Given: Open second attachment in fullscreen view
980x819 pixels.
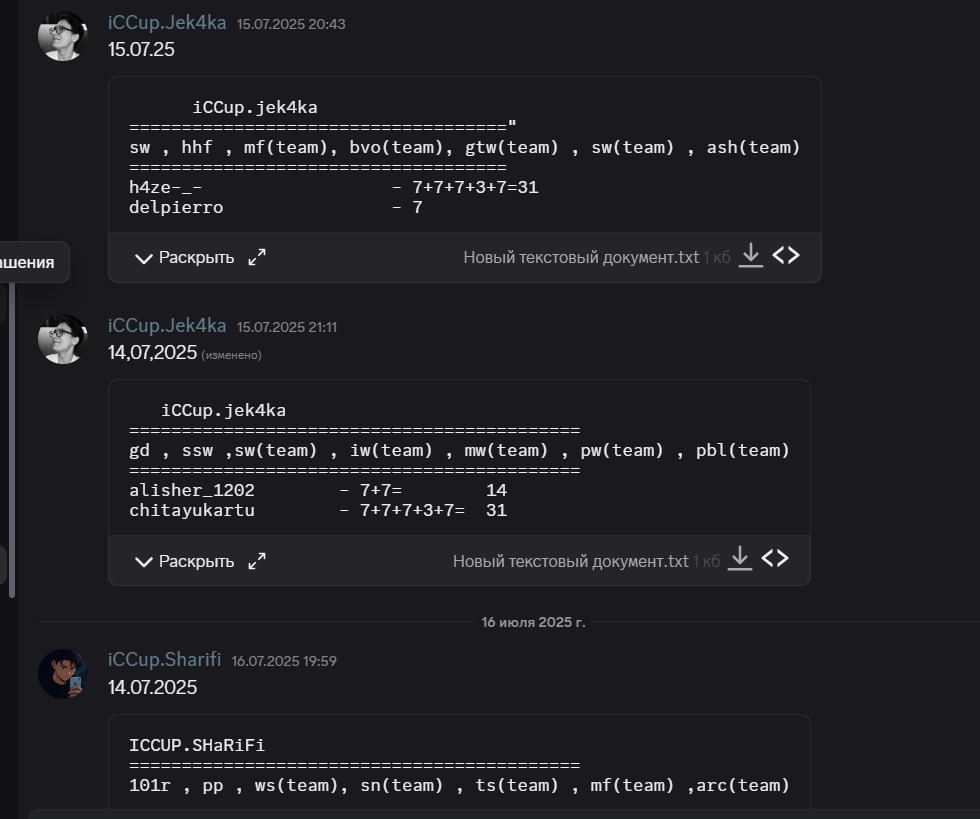Looking at the screenshot, I should [x=257, y=561].
